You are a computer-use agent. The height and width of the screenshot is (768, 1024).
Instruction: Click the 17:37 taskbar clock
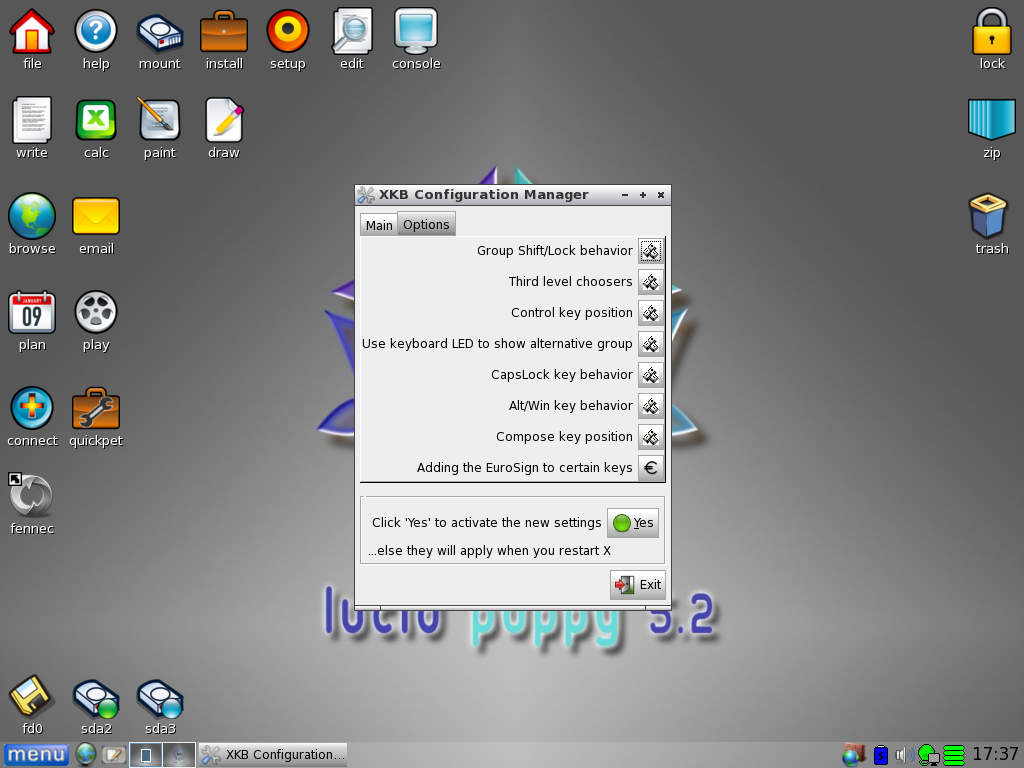pyautogui.click(x=995, y=754)
